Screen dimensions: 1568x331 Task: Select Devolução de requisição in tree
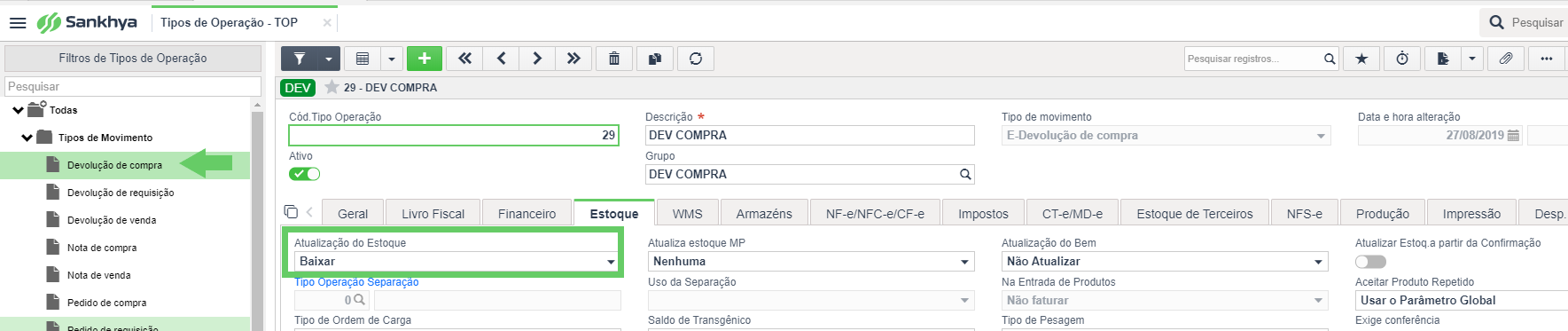point(121,193)
